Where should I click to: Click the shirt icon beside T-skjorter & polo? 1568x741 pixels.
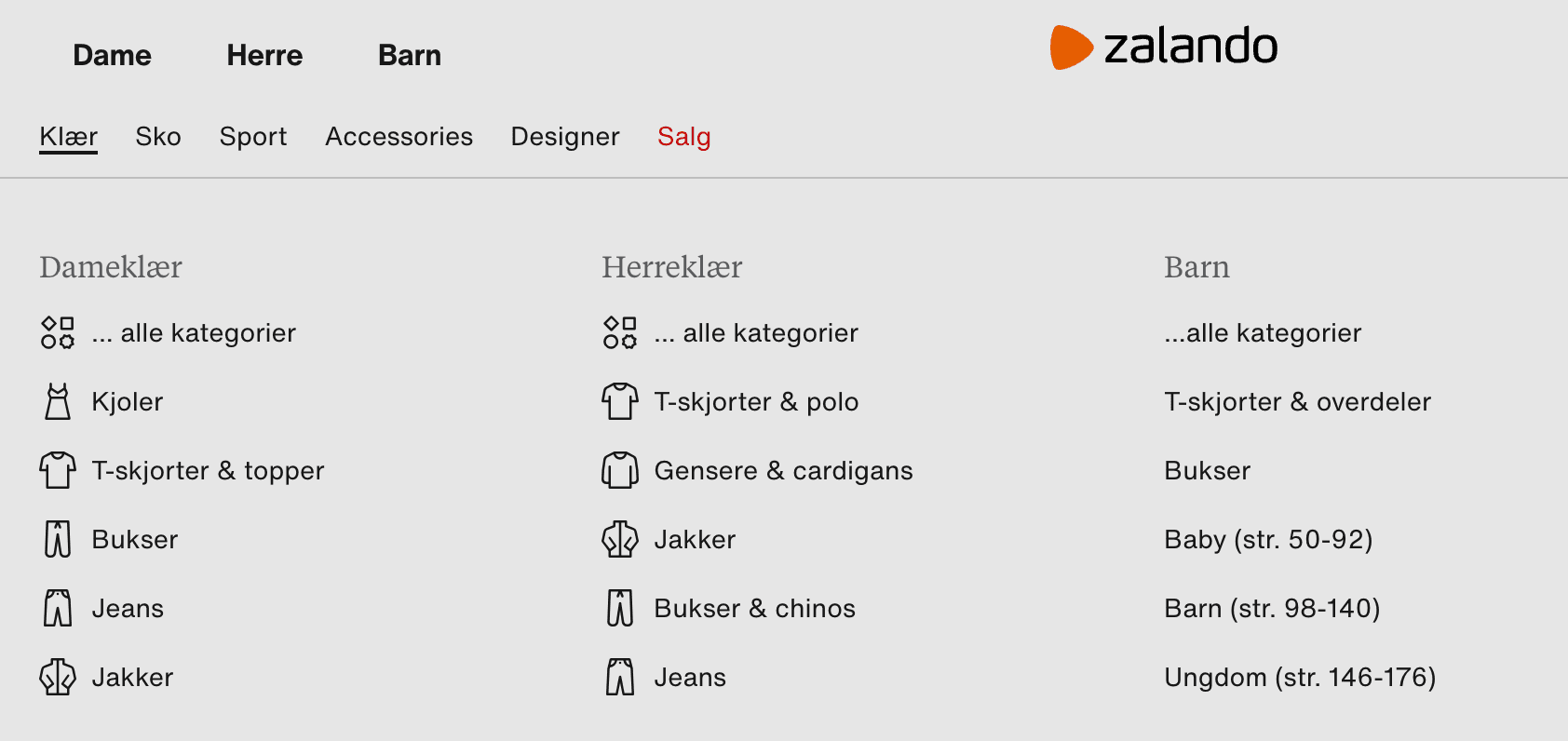[618, 401]
